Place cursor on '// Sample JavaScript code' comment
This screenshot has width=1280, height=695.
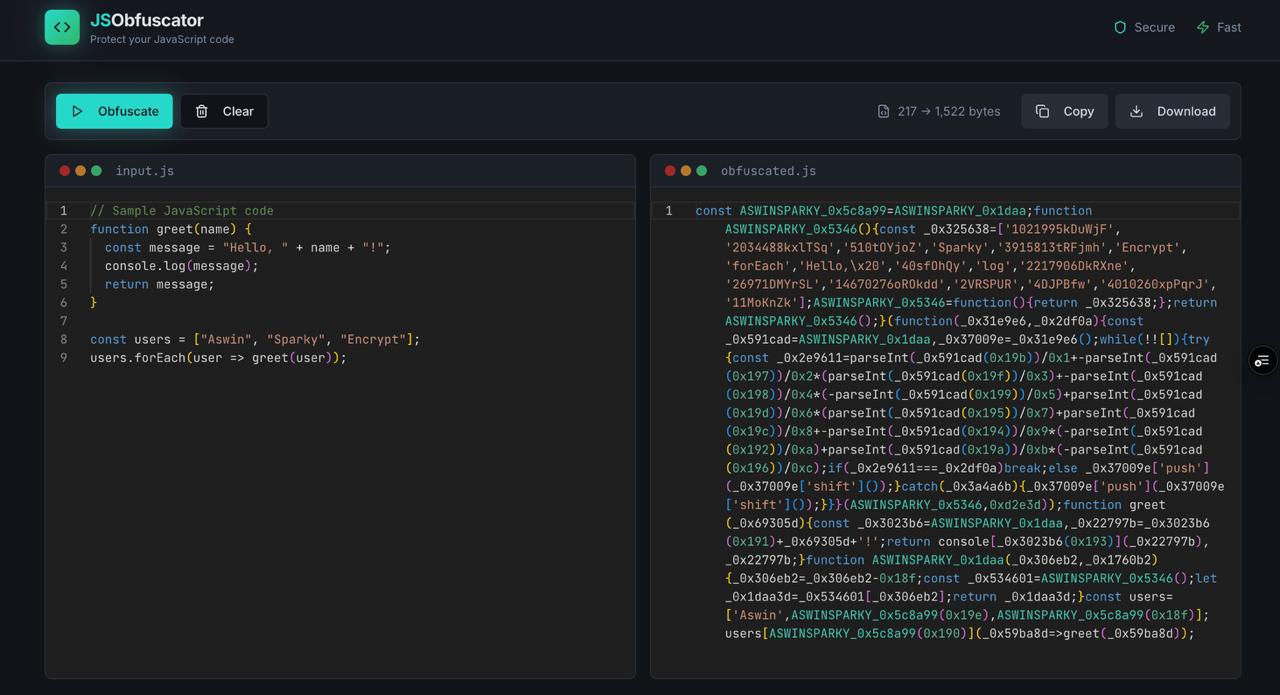[182, 211]
